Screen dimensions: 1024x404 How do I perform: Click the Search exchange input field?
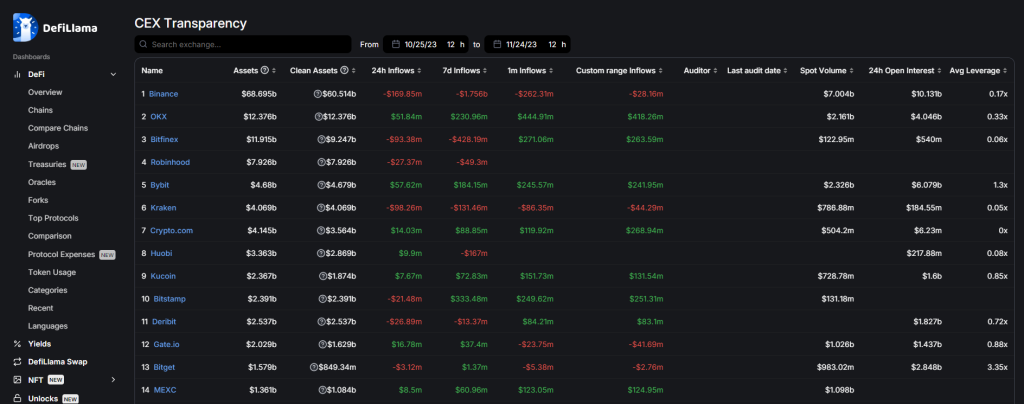tap(247, 45)
